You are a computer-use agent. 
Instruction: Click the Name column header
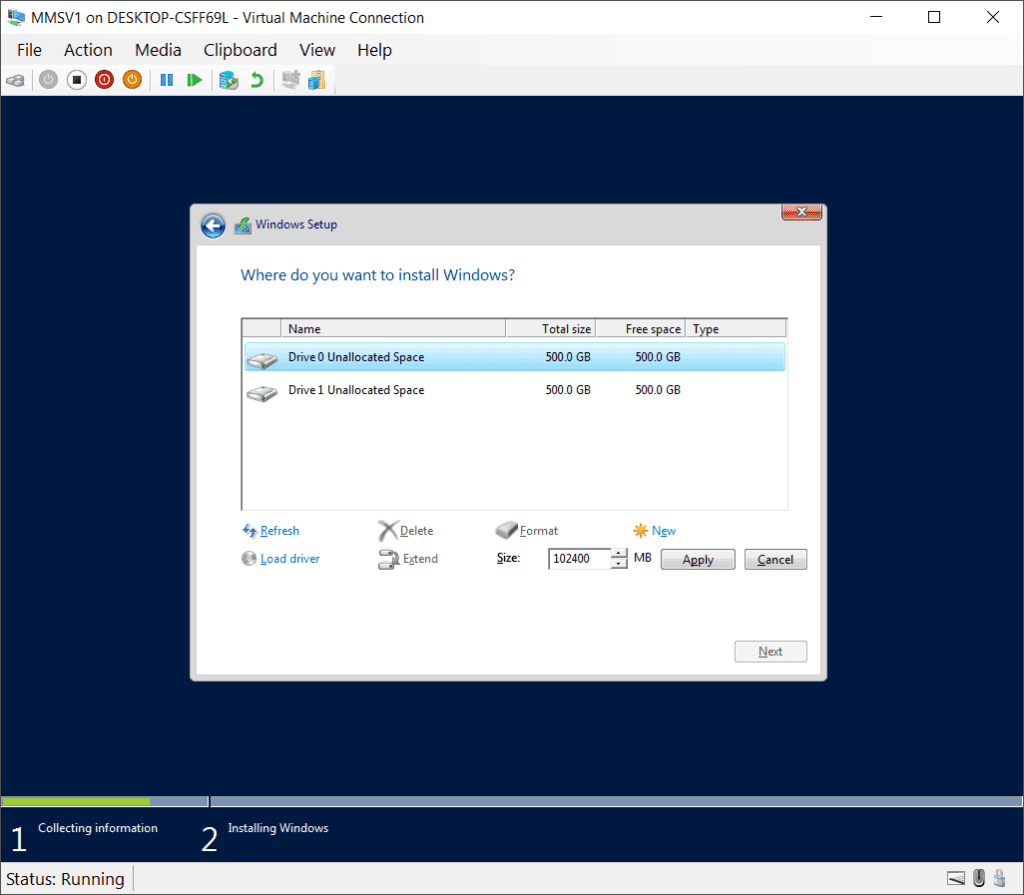pyautogui.click(x=393, y=329)
